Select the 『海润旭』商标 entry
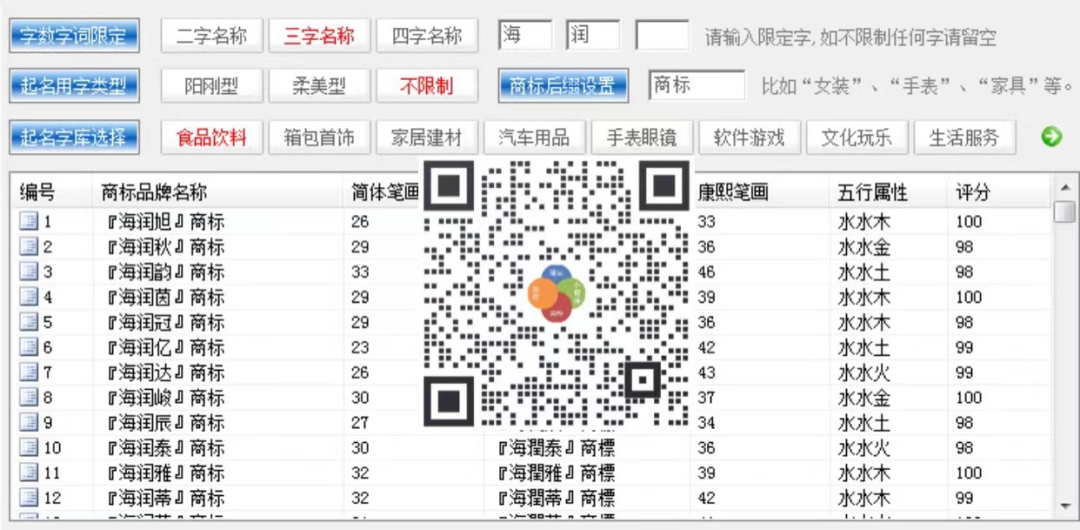 pos(165,222)
